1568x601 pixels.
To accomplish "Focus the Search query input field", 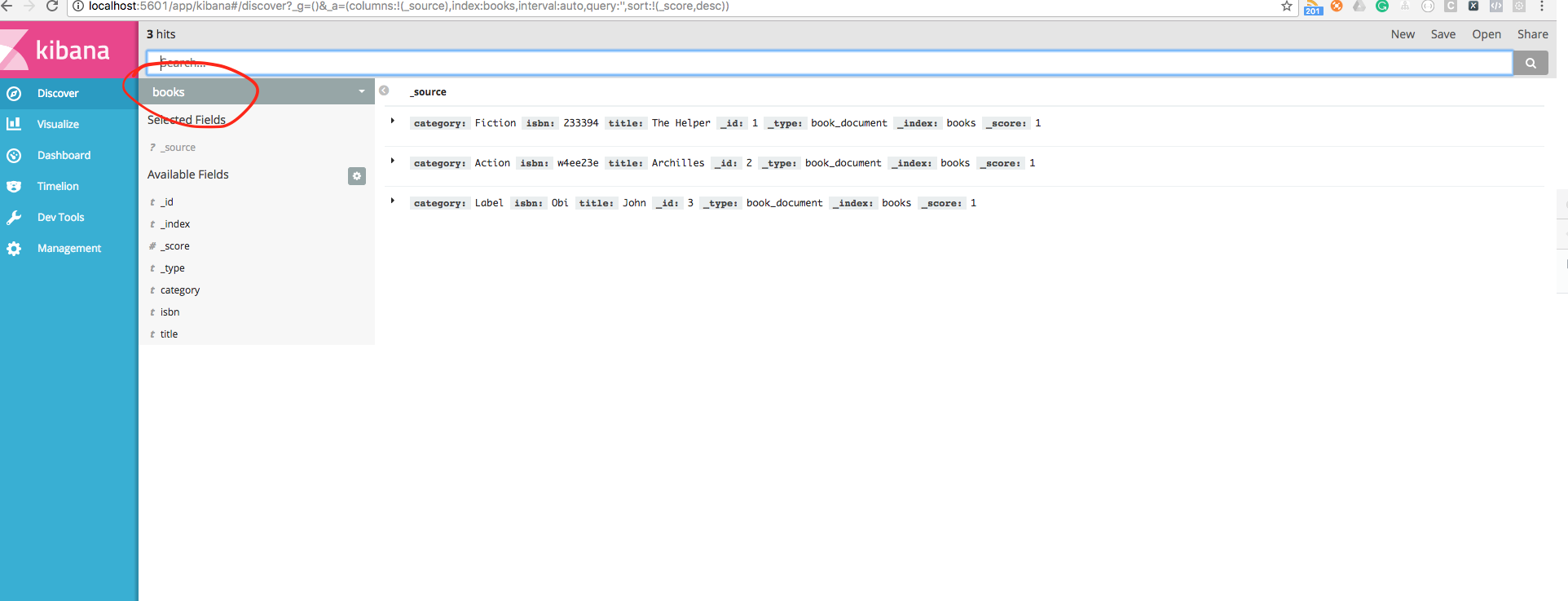I will click(x=830, y=63).
